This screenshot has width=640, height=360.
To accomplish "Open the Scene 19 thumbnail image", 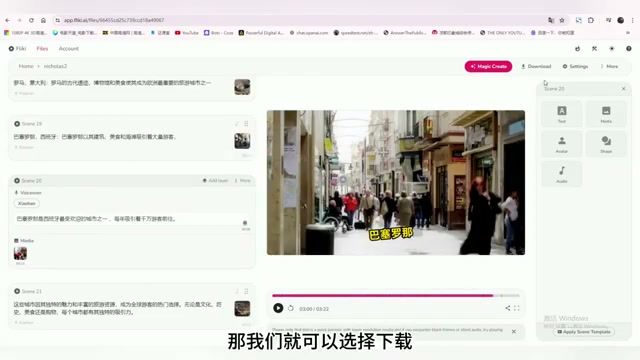I will tap(242, 141).
